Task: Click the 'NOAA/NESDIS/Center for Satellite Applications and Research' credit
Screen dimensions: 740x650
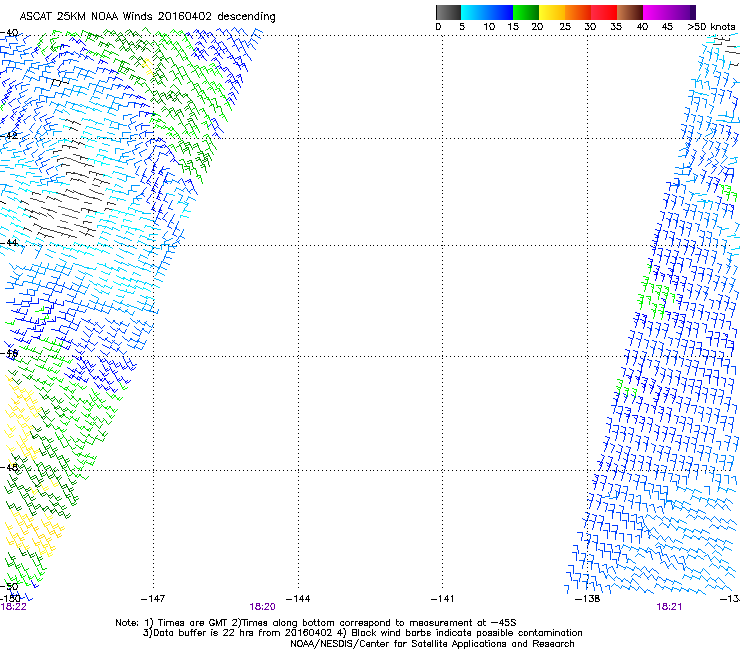Action: (432, 644)
